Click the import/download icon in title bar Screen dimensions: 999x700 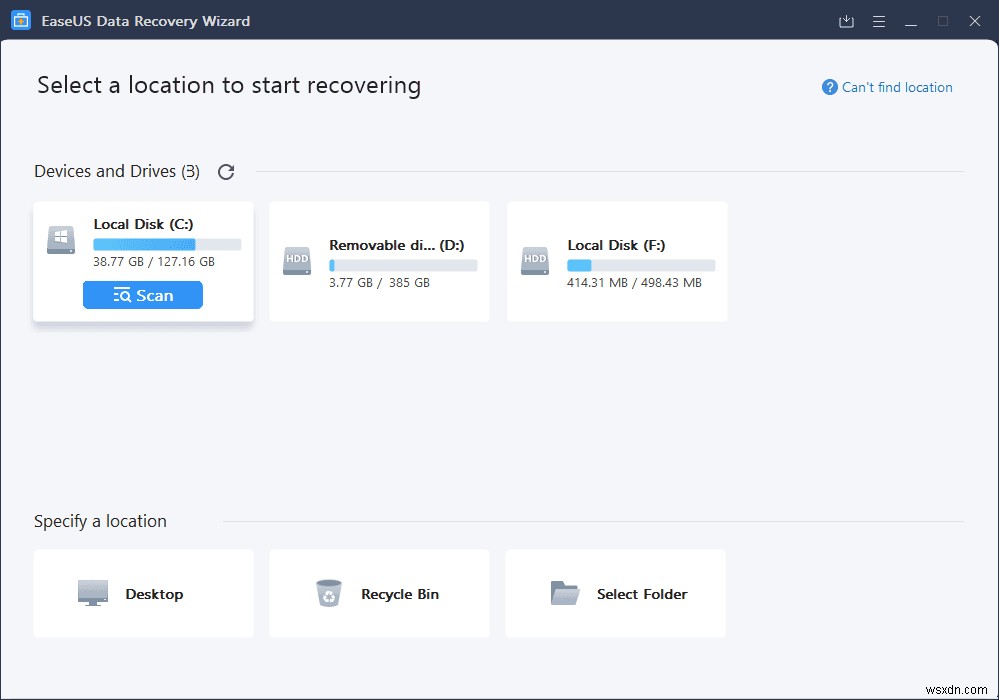846,21
